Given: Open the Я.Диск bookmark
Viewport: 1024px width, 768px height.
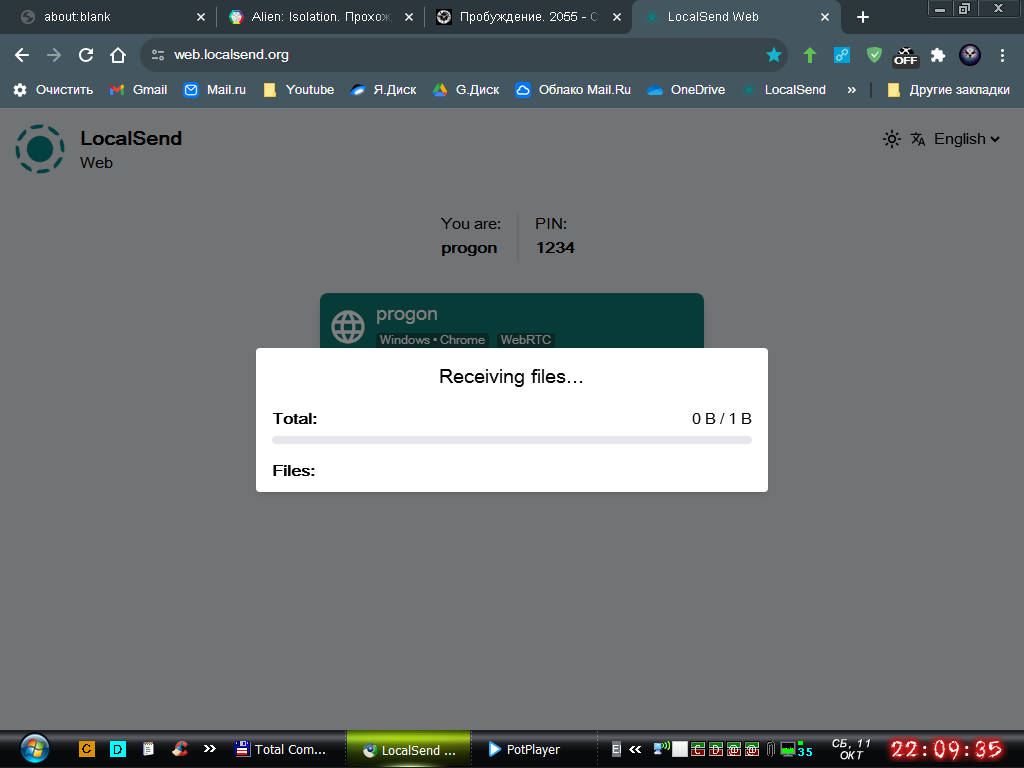Looking at the screenshot, I should pos(383,90).
